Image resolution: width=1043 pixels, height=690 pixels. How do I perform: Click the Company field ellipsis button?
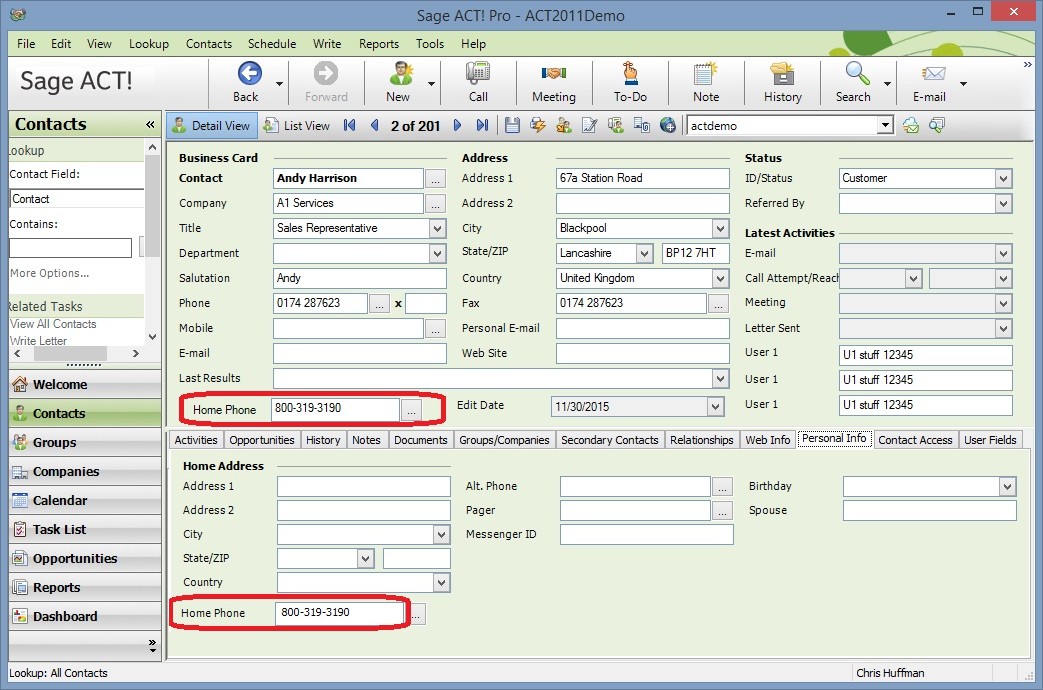[x=435, y=204]
